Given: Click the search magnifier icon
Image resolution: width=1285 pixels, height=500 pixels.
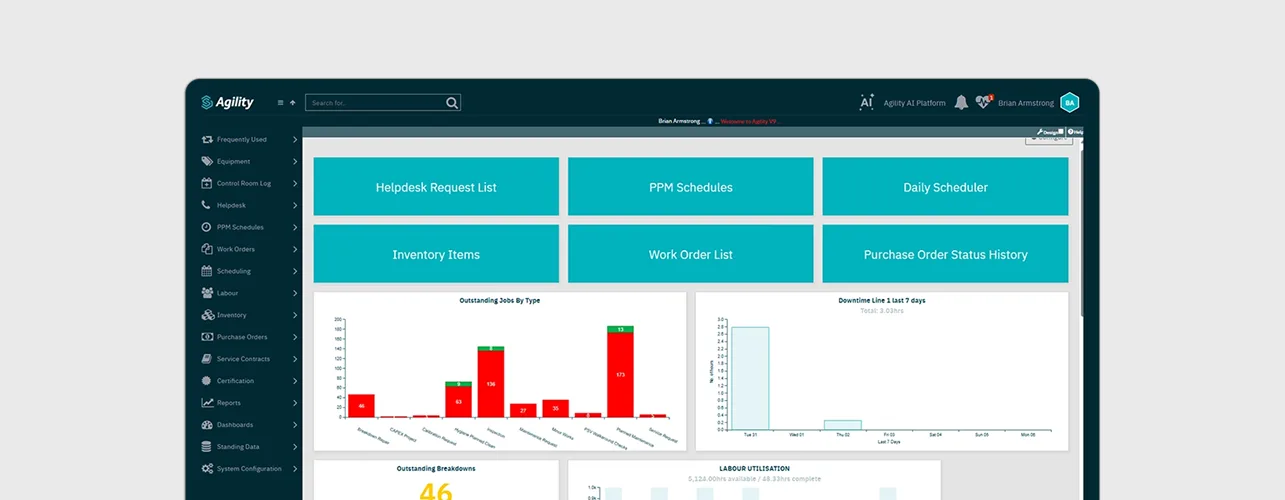Looking at the screenshot, I should coord(452,102).
